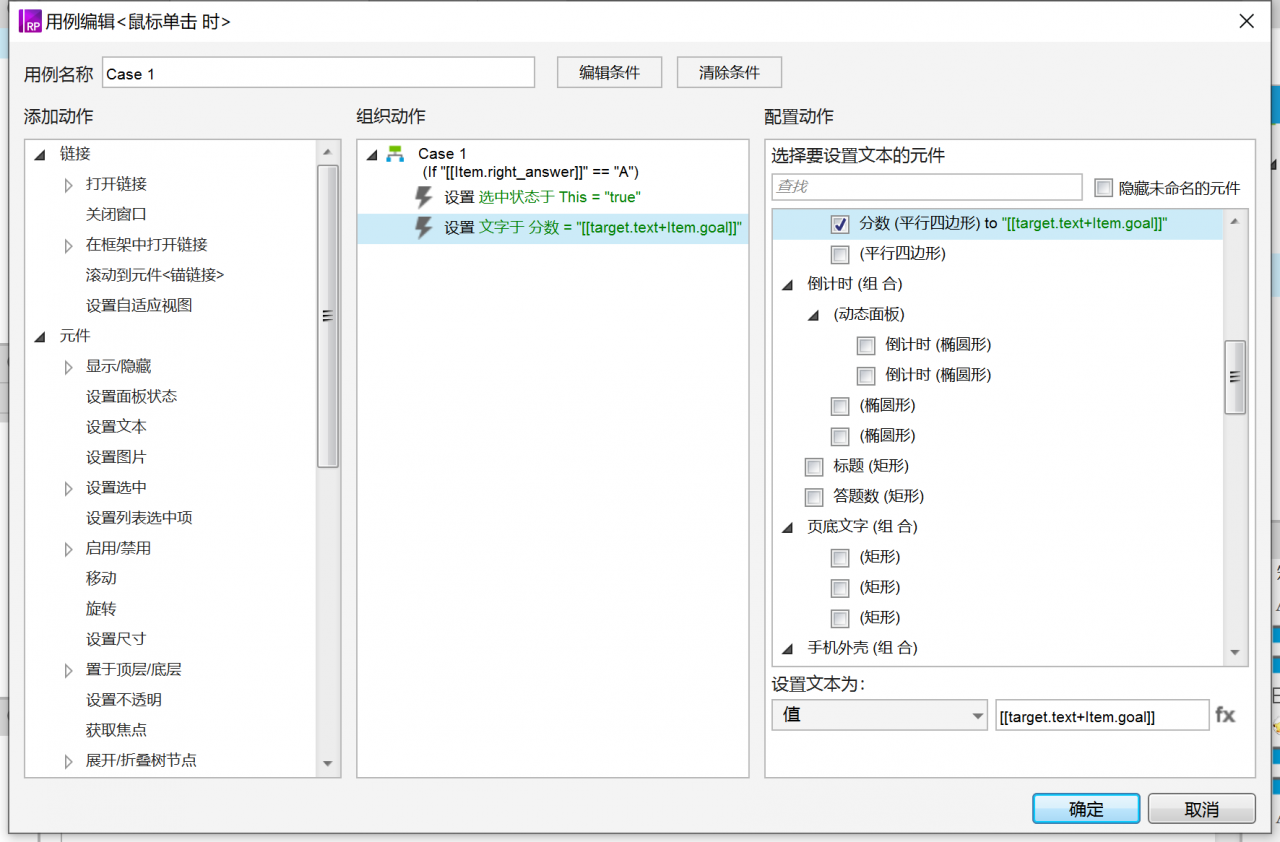Uncheck the 分数 (平行四边形) checkbox
The image size is (1280, 842).
coord(840,224)
